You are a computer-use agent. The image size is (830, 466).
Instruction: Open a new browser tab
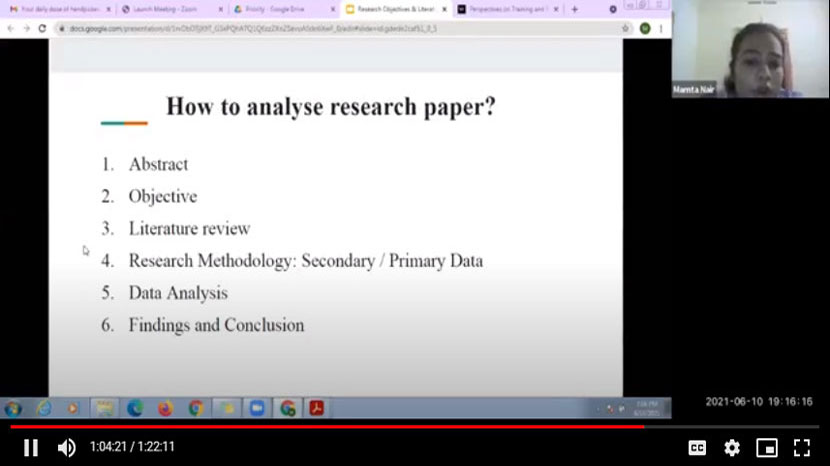575,10
